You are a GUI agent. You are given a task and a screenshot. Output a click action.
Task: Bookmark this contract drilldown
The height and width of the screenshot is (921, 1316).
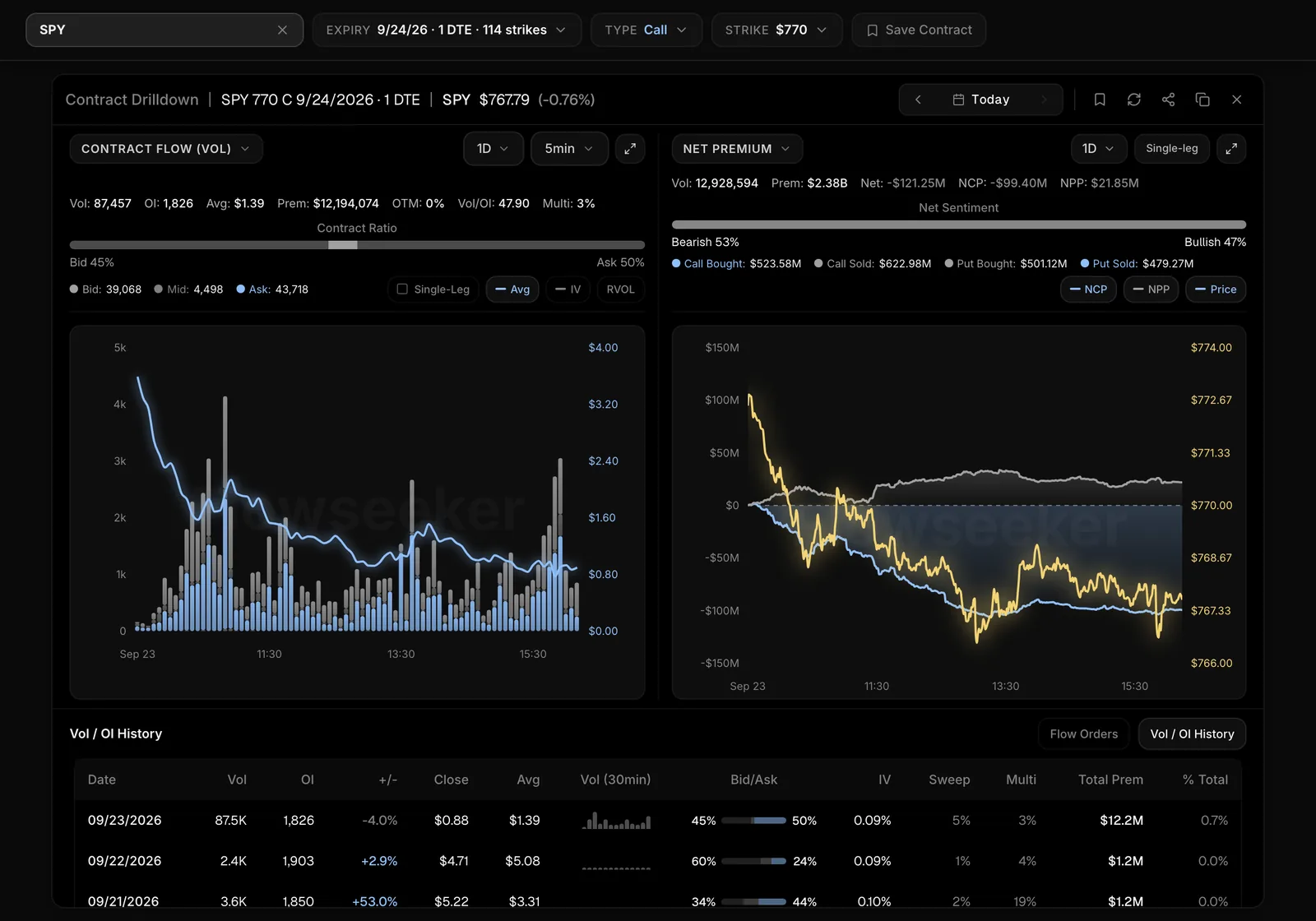[1100, 100]
